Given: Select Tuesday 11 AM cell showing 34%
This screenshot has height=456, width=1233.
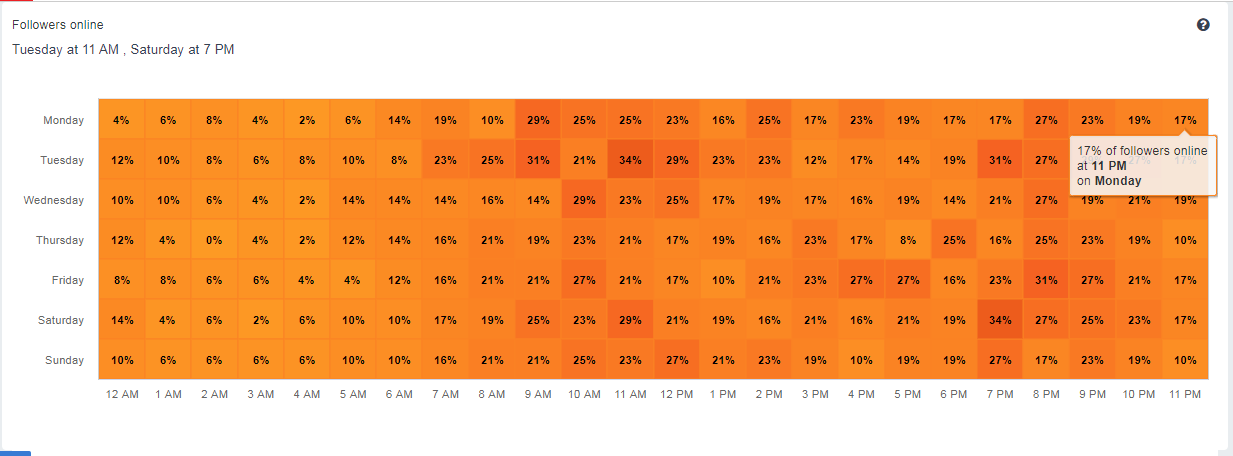Looking at the screenshot, I should pos(630,160).
